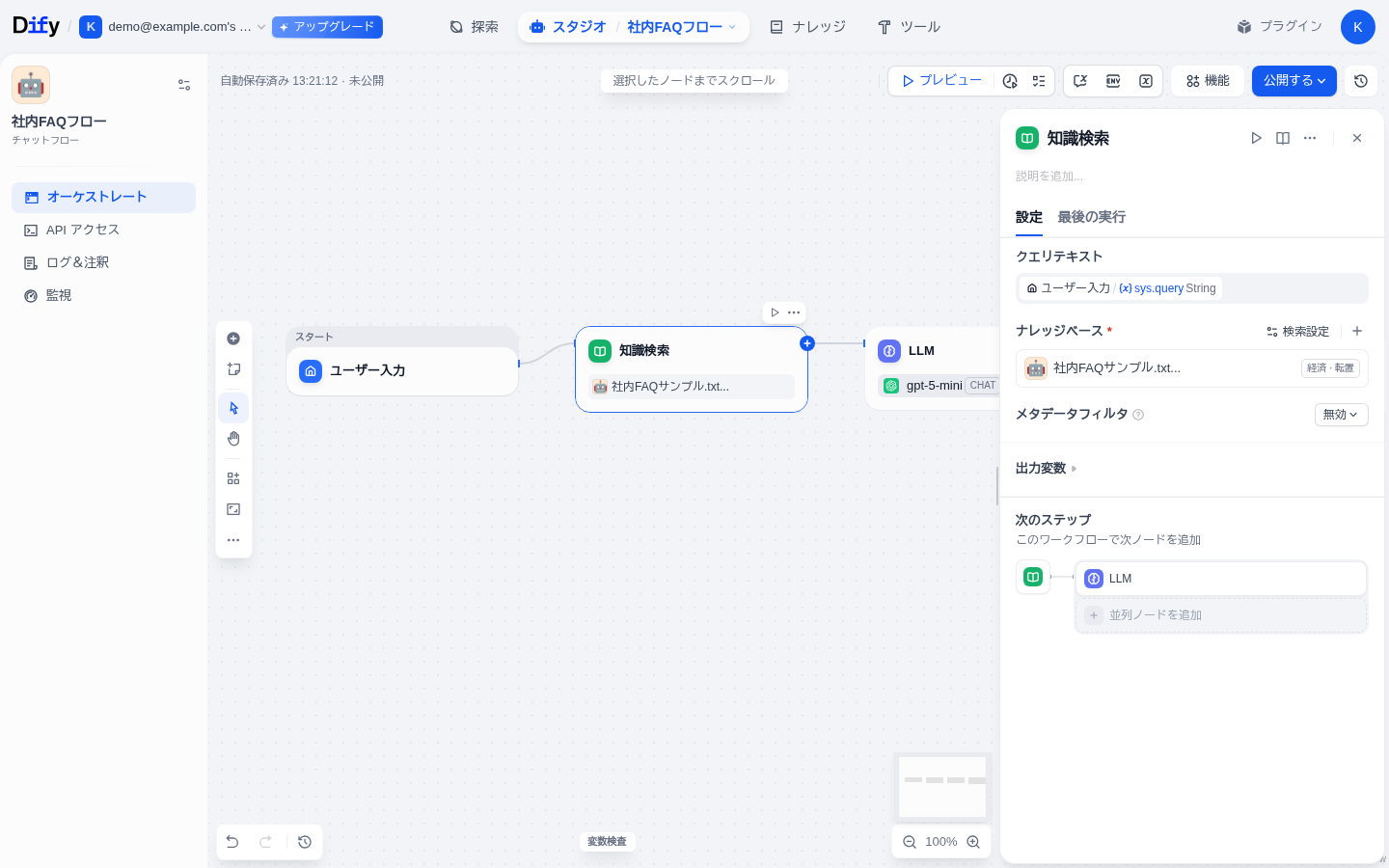Image resolution: width=1389 pixels, height=868 pixels.
Task: Open version history icon beside publish
Action: [1361, 81]
